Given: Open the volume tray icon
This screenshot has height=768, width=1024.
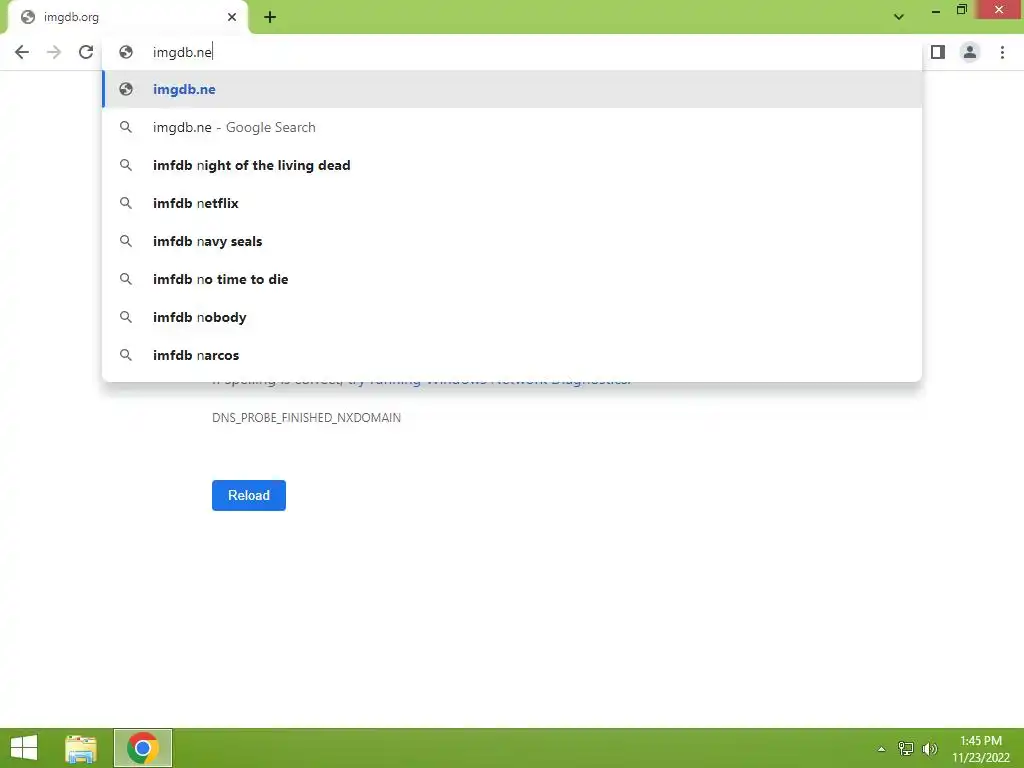Looking at the screenshot, I should [930, 748].
